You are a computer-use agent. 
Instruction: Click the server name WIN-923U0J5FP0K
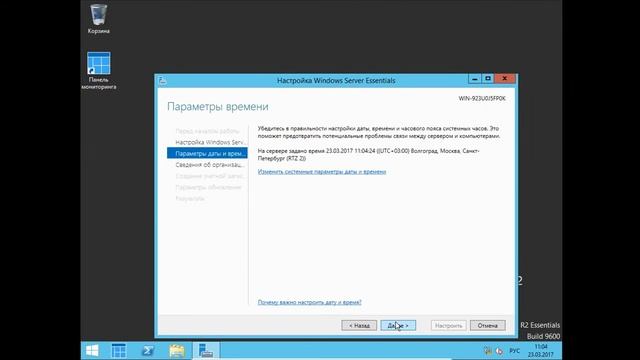[482, 98]
